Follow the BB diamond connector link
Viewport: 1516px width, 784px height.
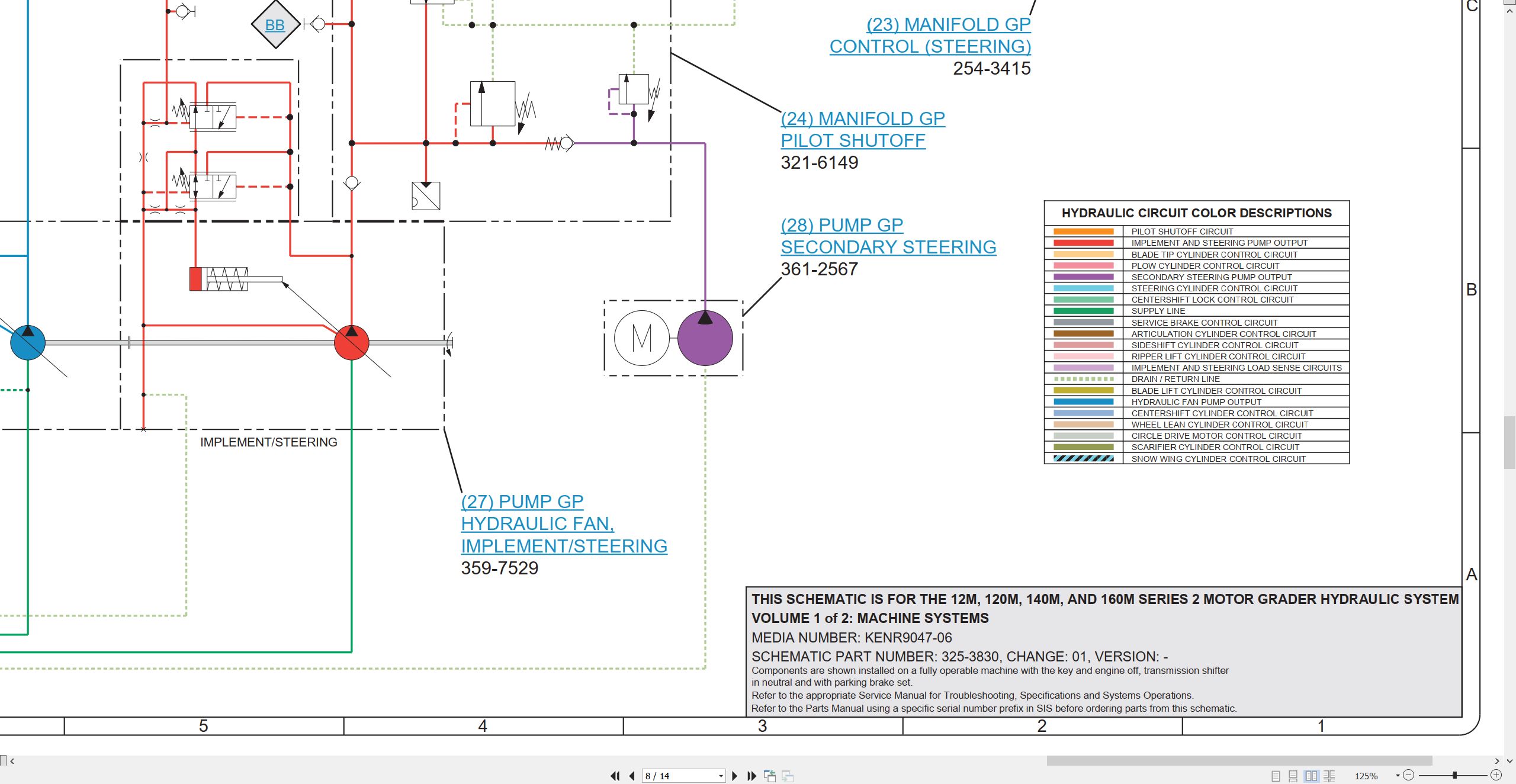pyautogui.click(x=275, y=25)
